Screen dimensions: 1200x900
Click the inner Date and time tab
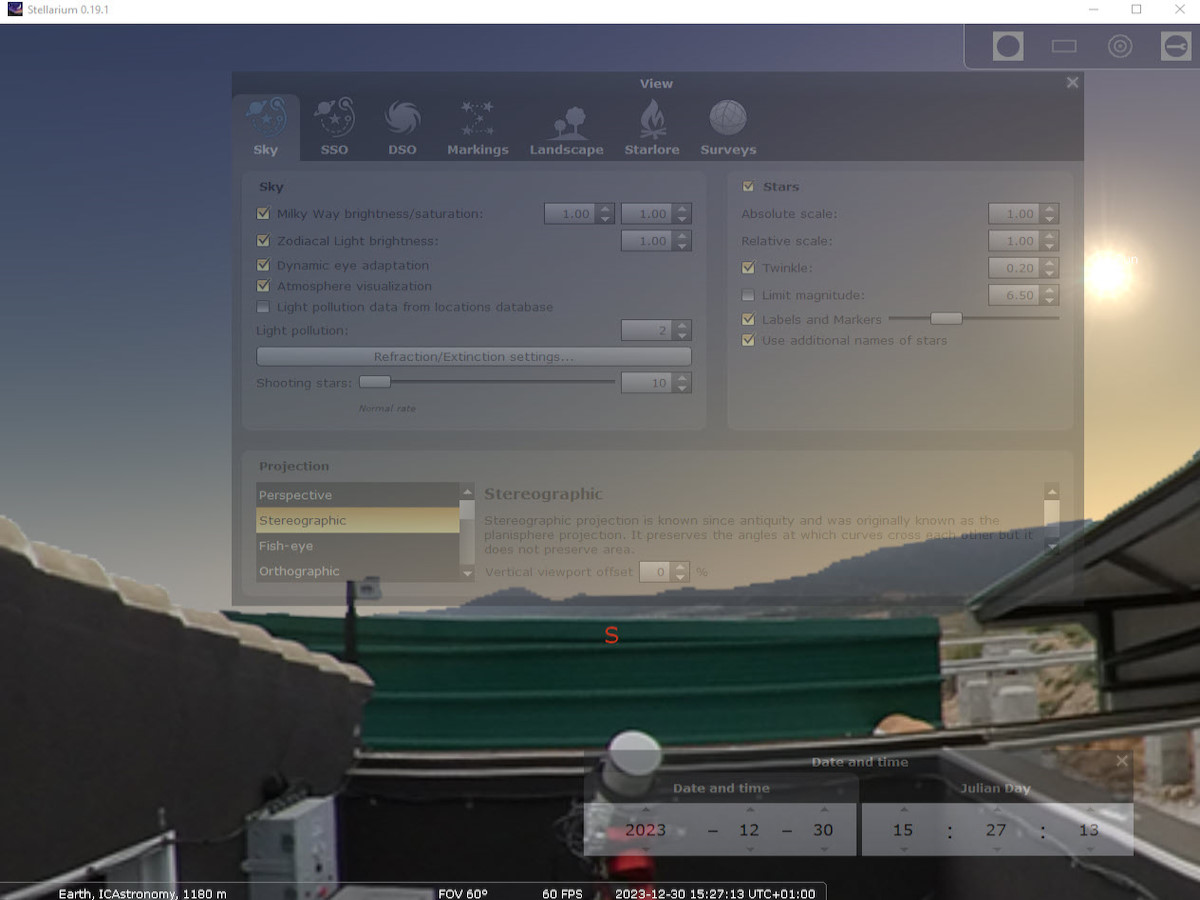click(721, 788)
